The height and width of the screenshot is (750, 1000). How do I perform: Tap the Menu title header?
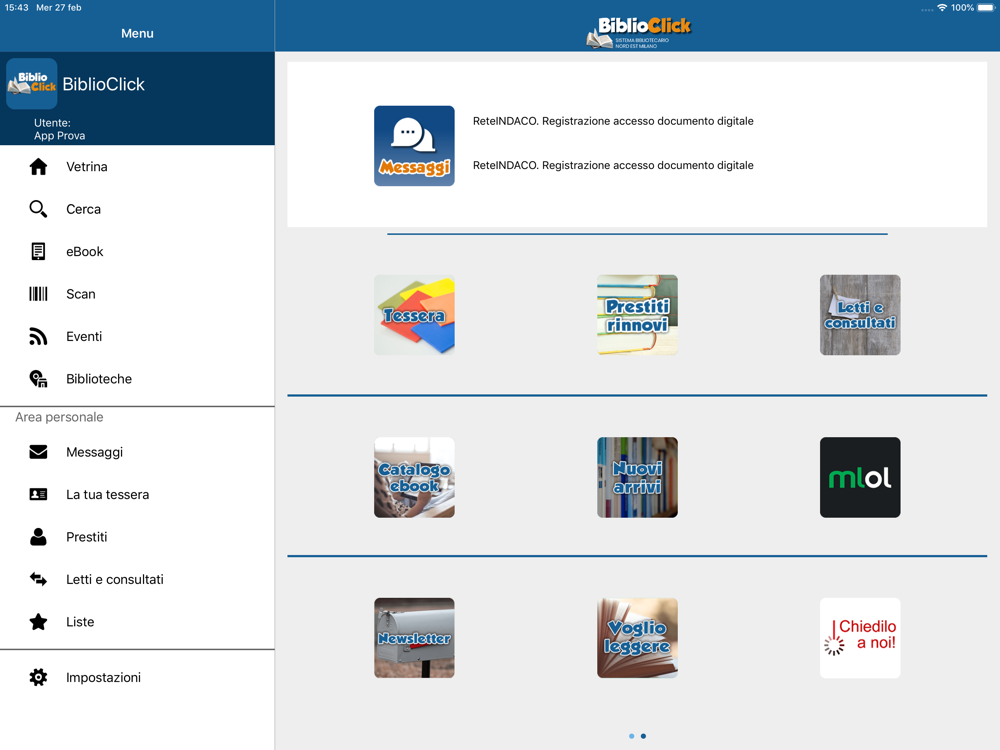point(137,33)
